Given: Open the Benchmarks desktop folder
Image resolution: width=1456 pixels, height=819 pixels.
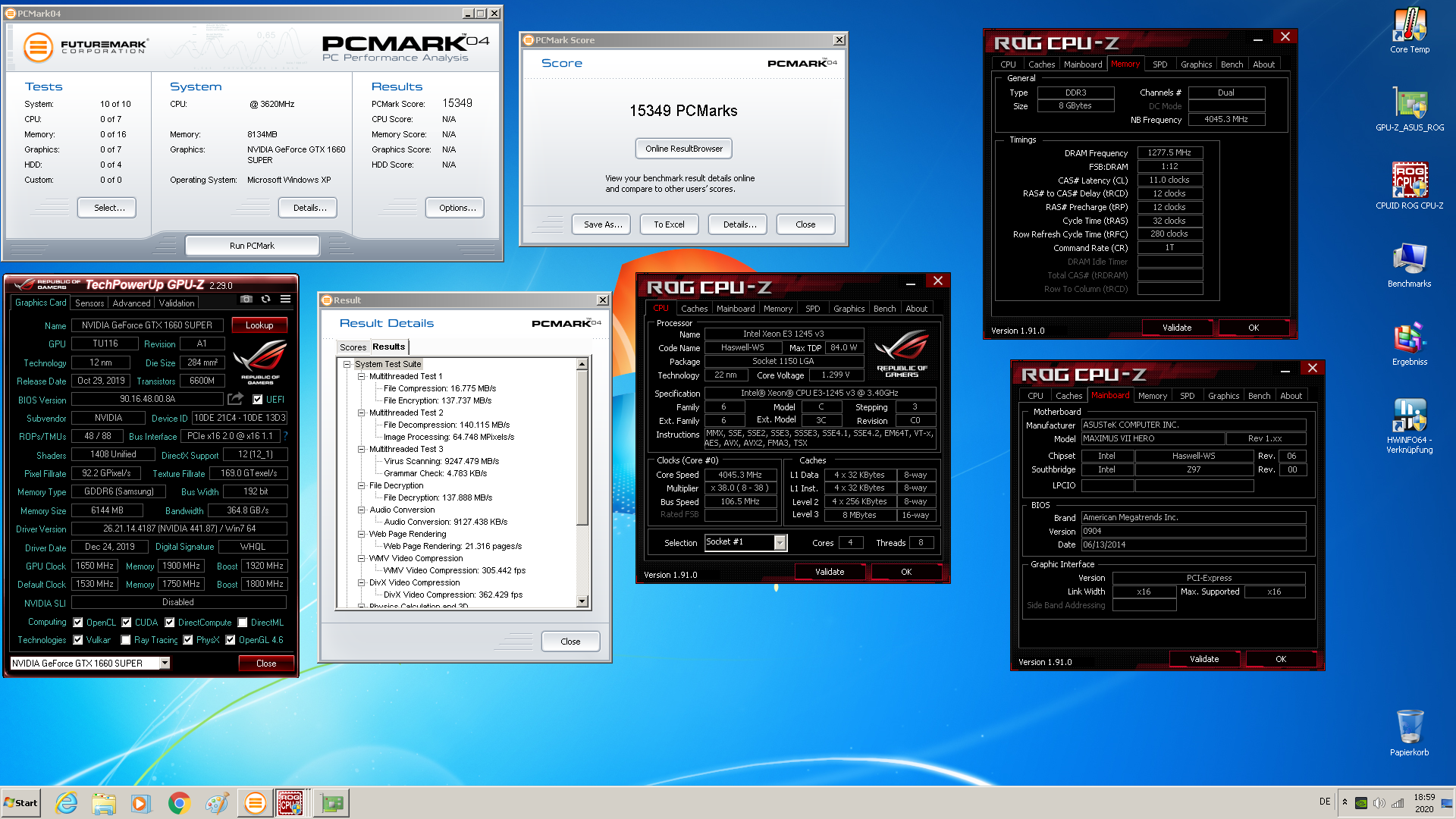Looking at the screenshot, I should pos(1409,265).
